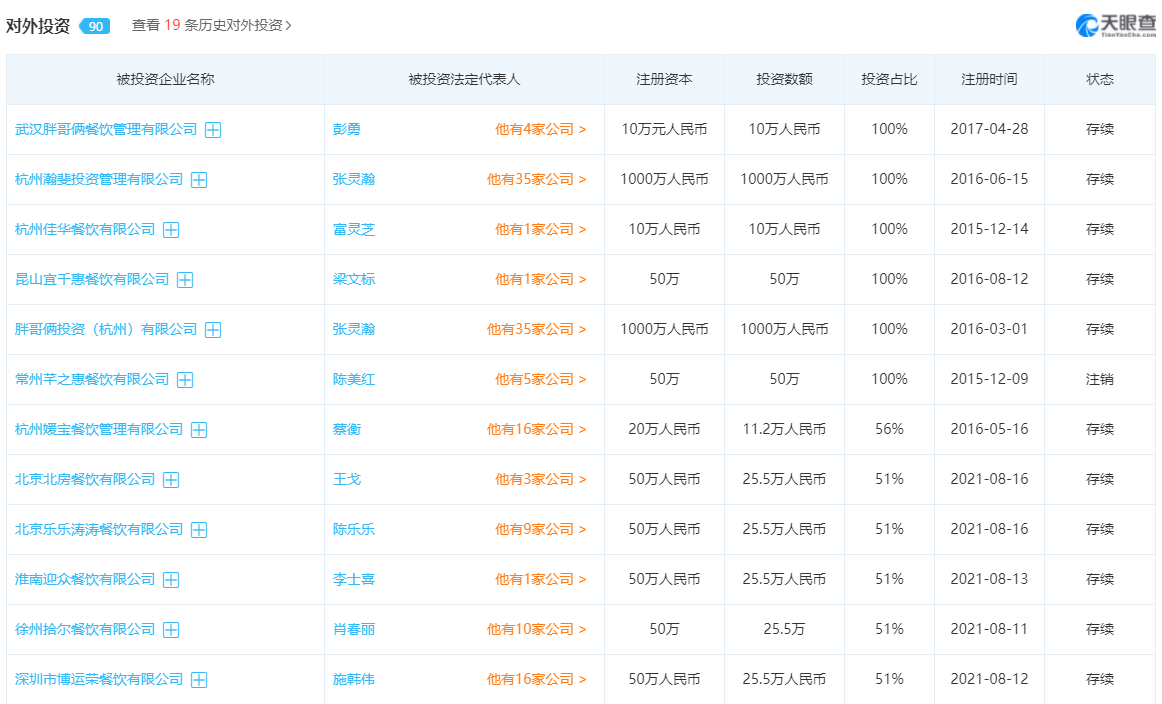The image size is (1162, 704).
Task: Open company 北京乐乐涛涛餐饮有限公司
Action: point(99,529)
